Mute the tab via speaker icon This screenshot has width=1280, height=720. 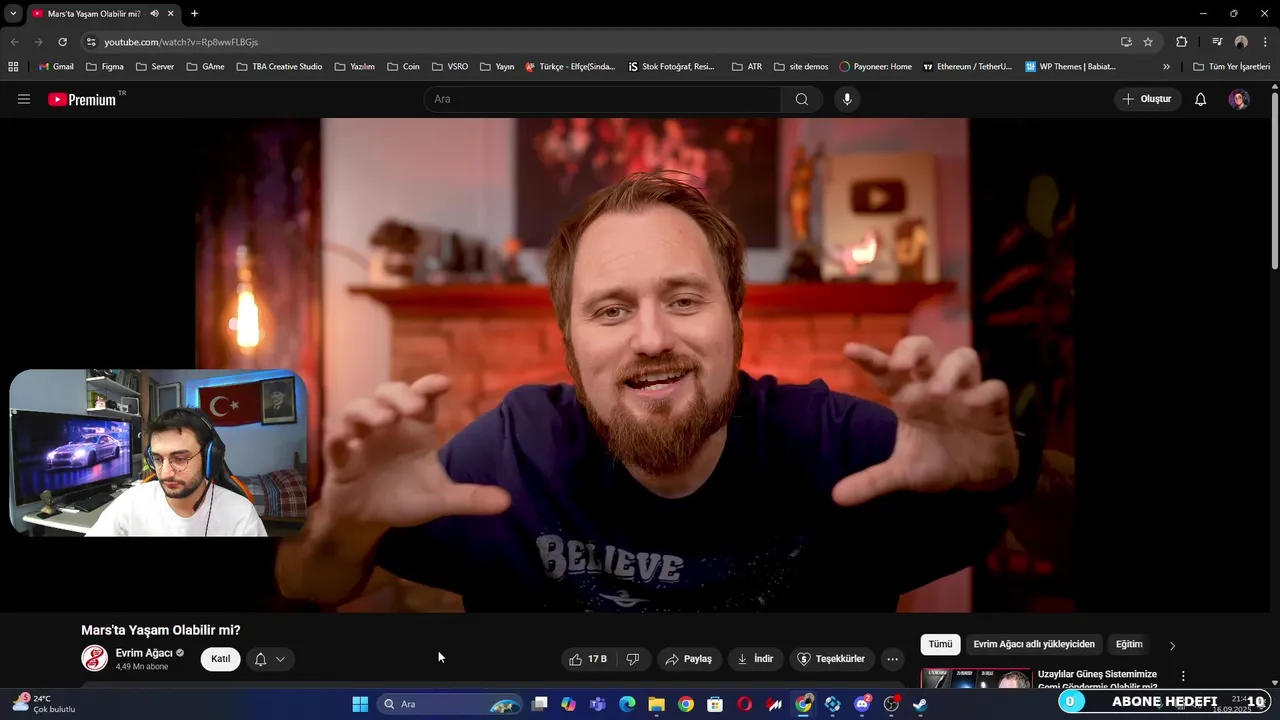tap(154, 14)
